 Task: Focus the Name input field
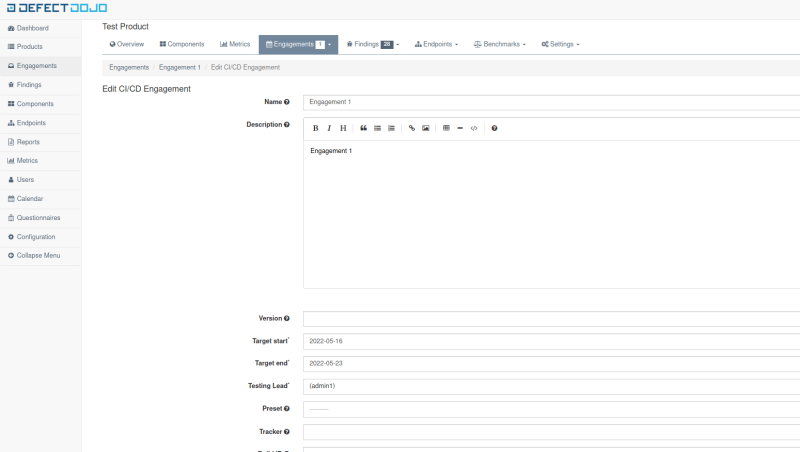coord(552,102)
